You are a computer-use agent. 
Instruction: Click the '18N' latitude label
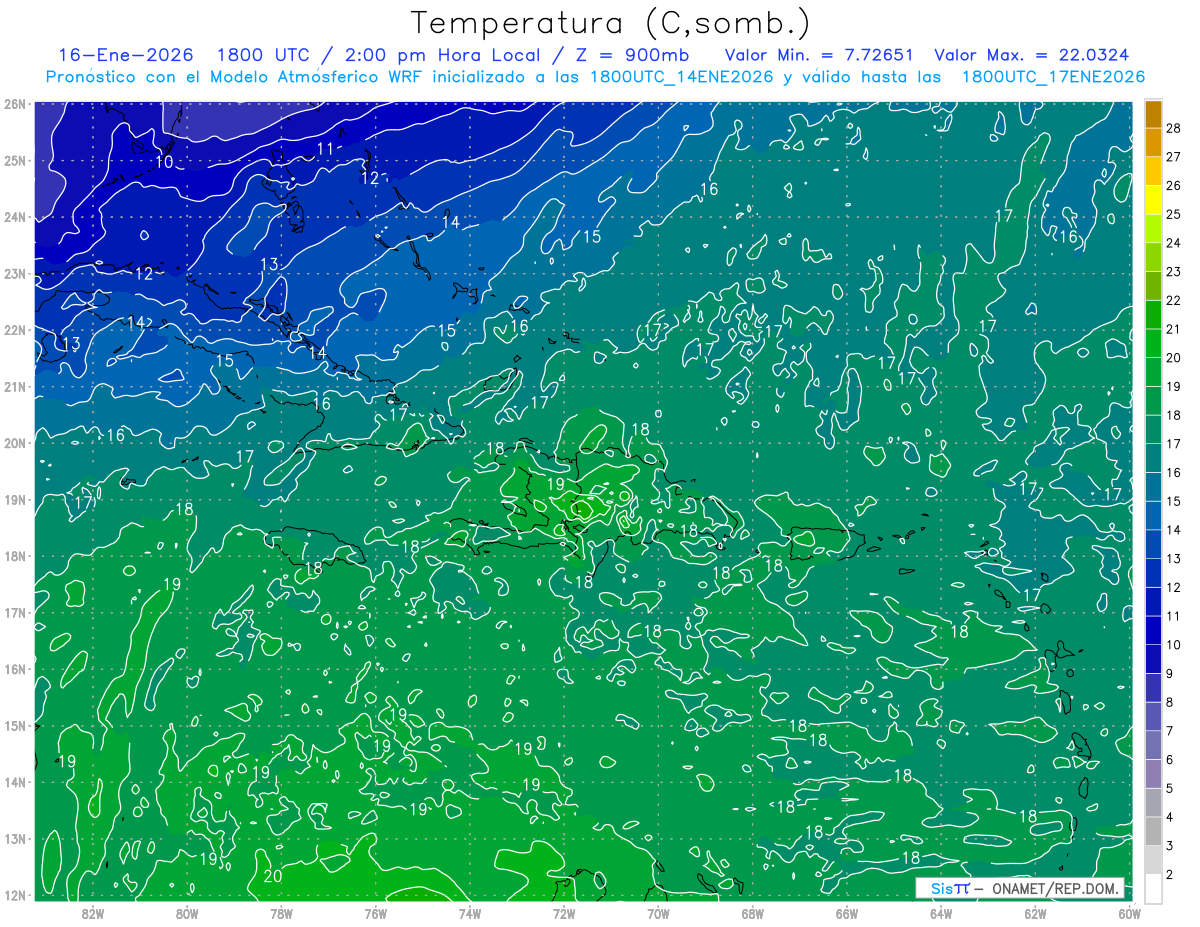click(x=14, y=556)
